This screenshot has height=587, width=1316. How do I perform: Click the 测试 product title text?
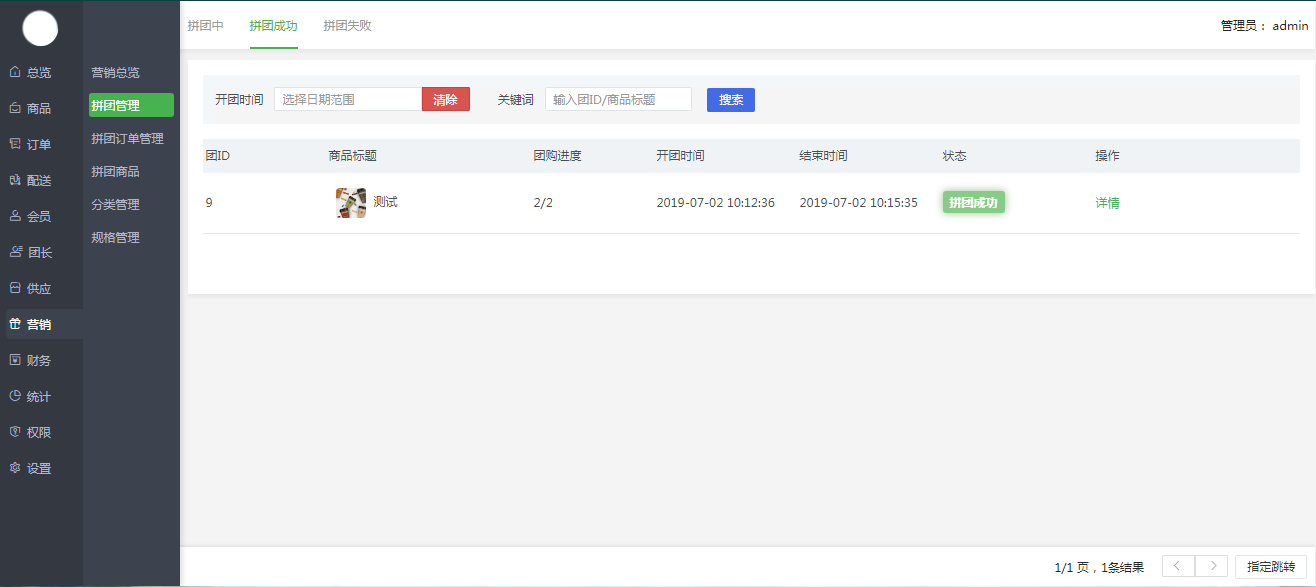pyautogui.click(x=385, y=202)
